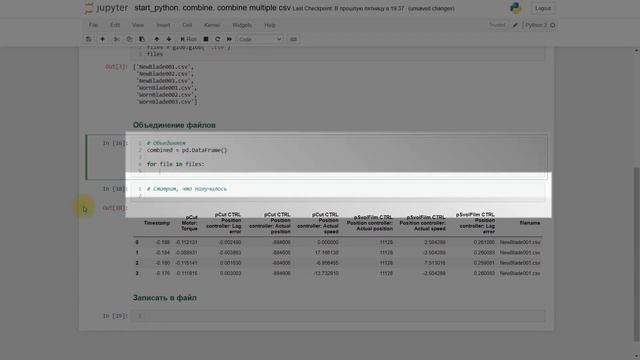Open the Cell menu
Image resolution: width=640 pixels, height=360 pixels.
pyautogui.click(x=187, y=25)
